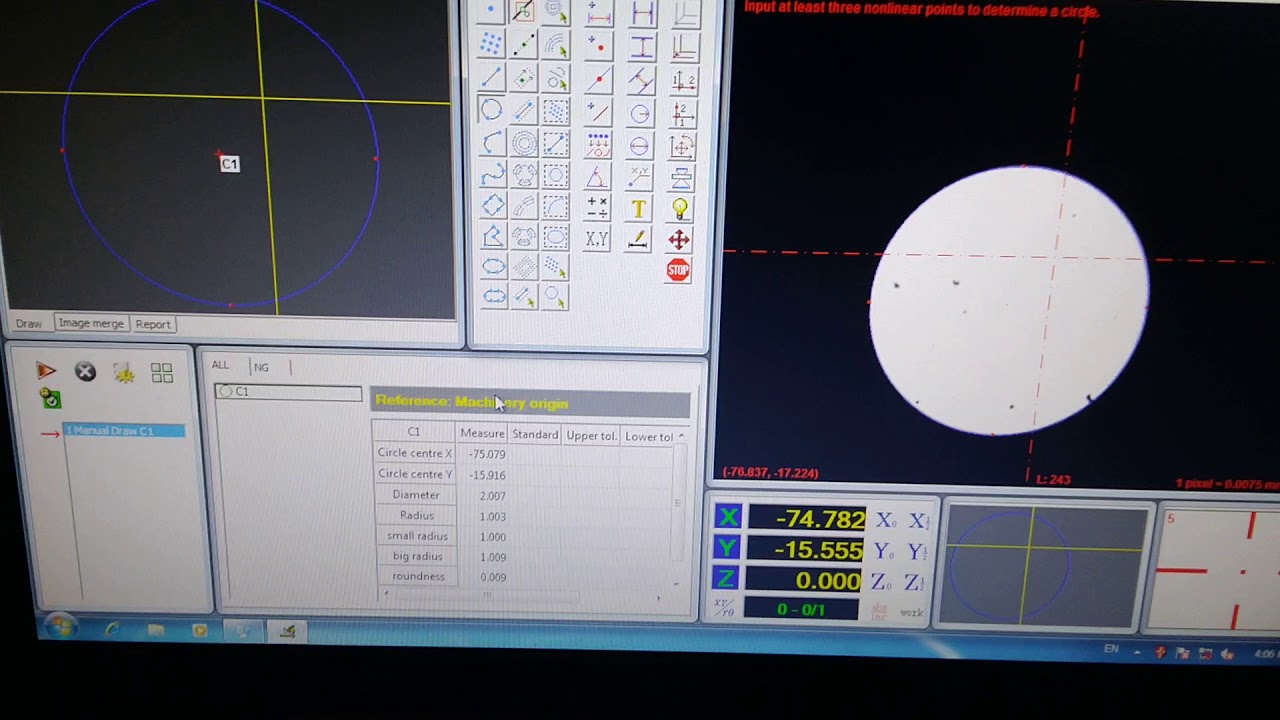Select the multi-point grid tool
Image resolution: width=1280 pixels, height=720 pixels.
pos(490,43)
